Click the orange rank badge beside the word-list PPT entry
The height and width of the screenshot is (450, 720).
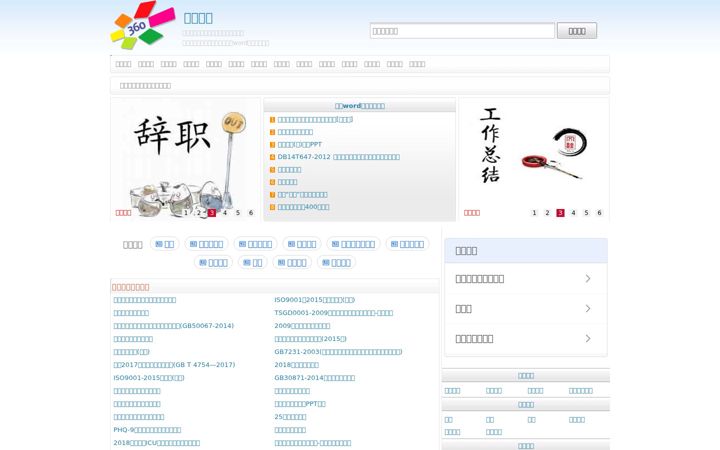(272, 145)
